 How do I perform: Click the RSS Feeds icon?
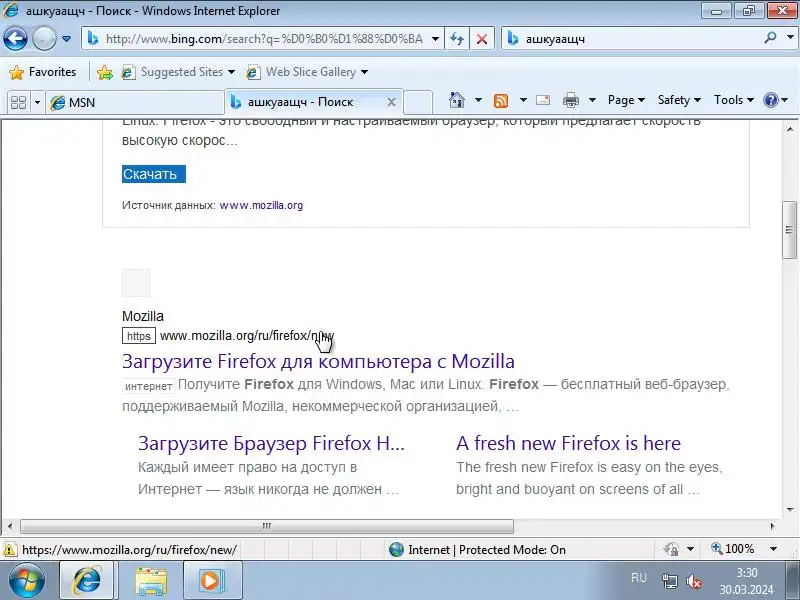pos(501,101)
